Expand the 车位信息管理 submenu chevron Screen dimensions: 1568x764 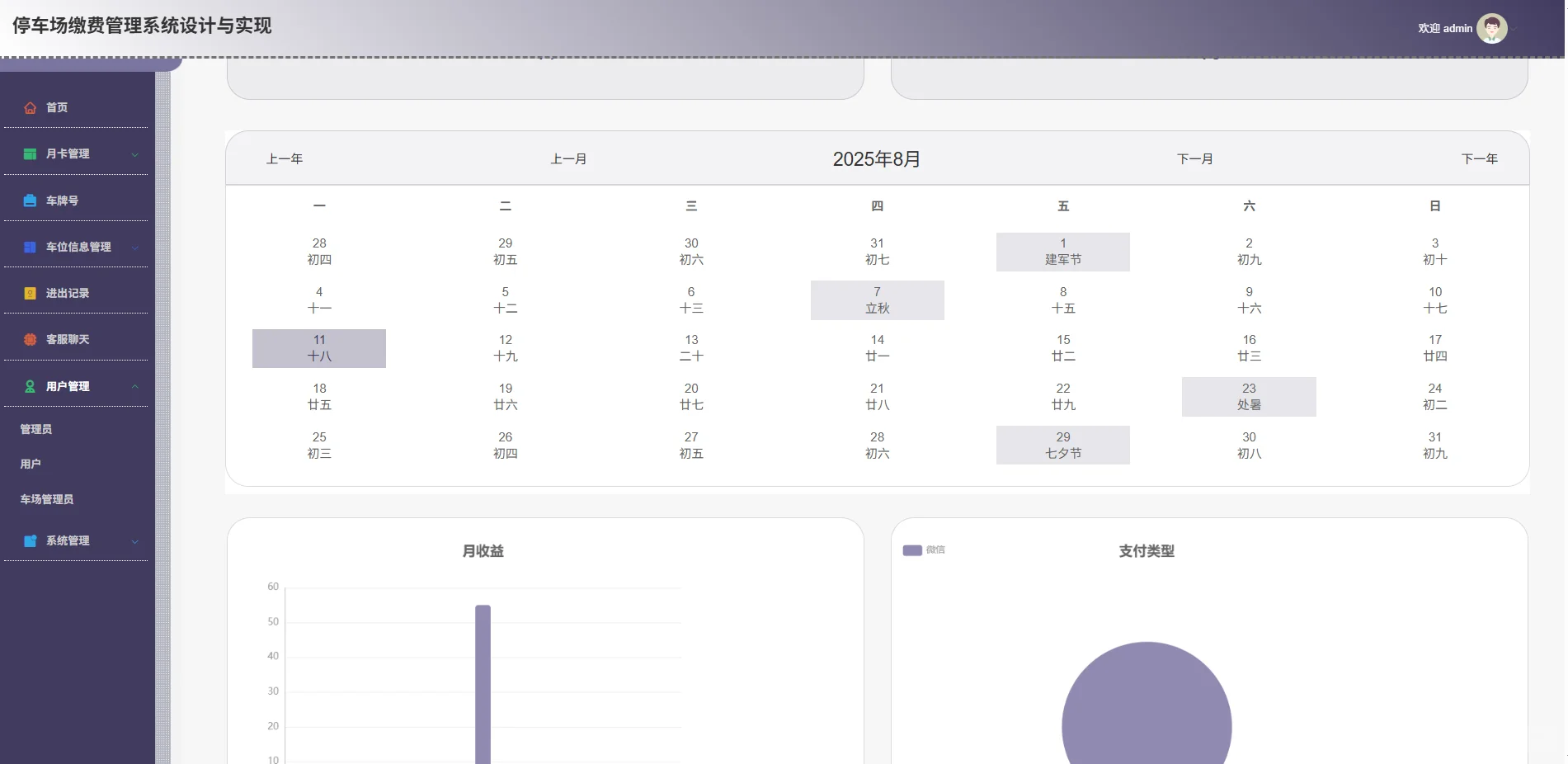[x=135, y=247]
